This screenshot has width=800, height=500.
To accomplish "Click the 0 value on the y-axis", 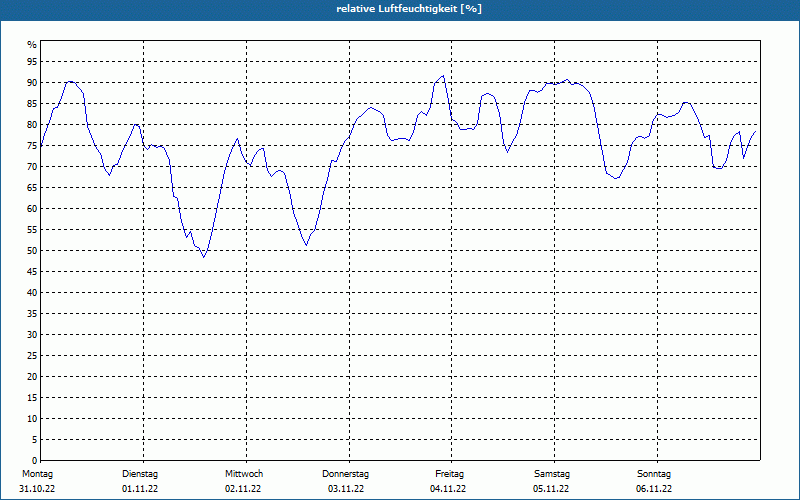I will (35, 461).
